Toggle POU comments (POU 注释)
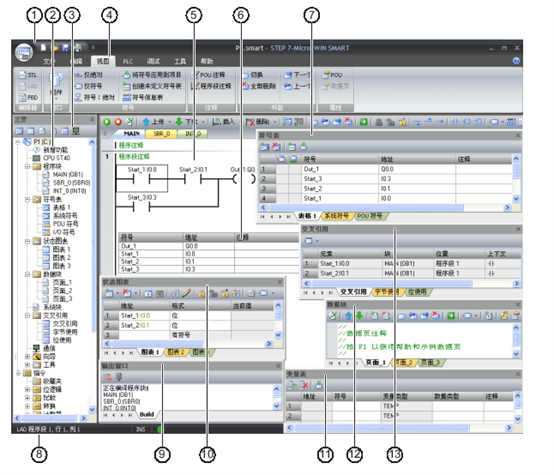Screen dimensions: 554x475 tap(208, 75)
